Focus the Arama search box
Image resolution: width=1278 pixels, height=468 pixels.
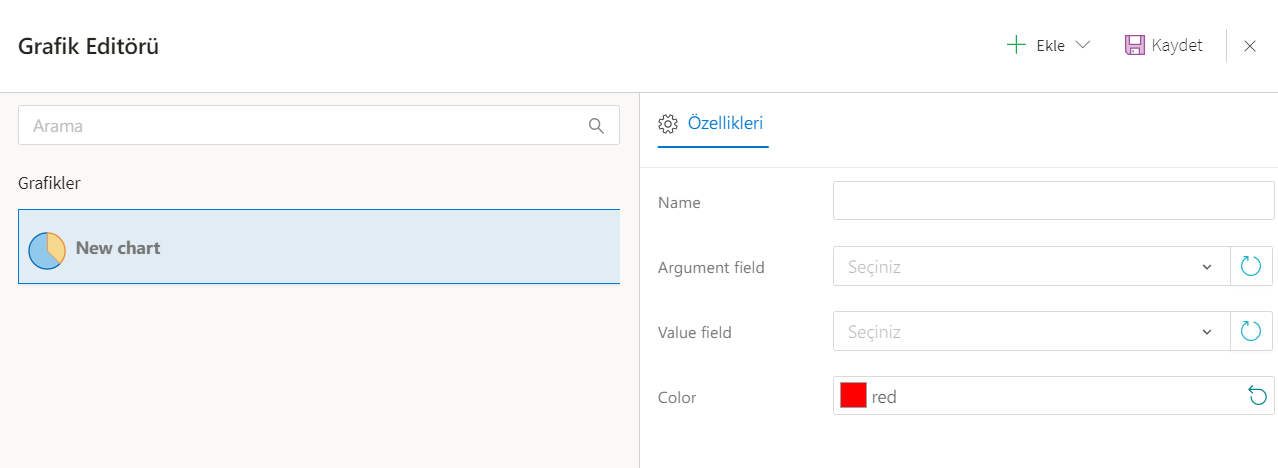300,126
